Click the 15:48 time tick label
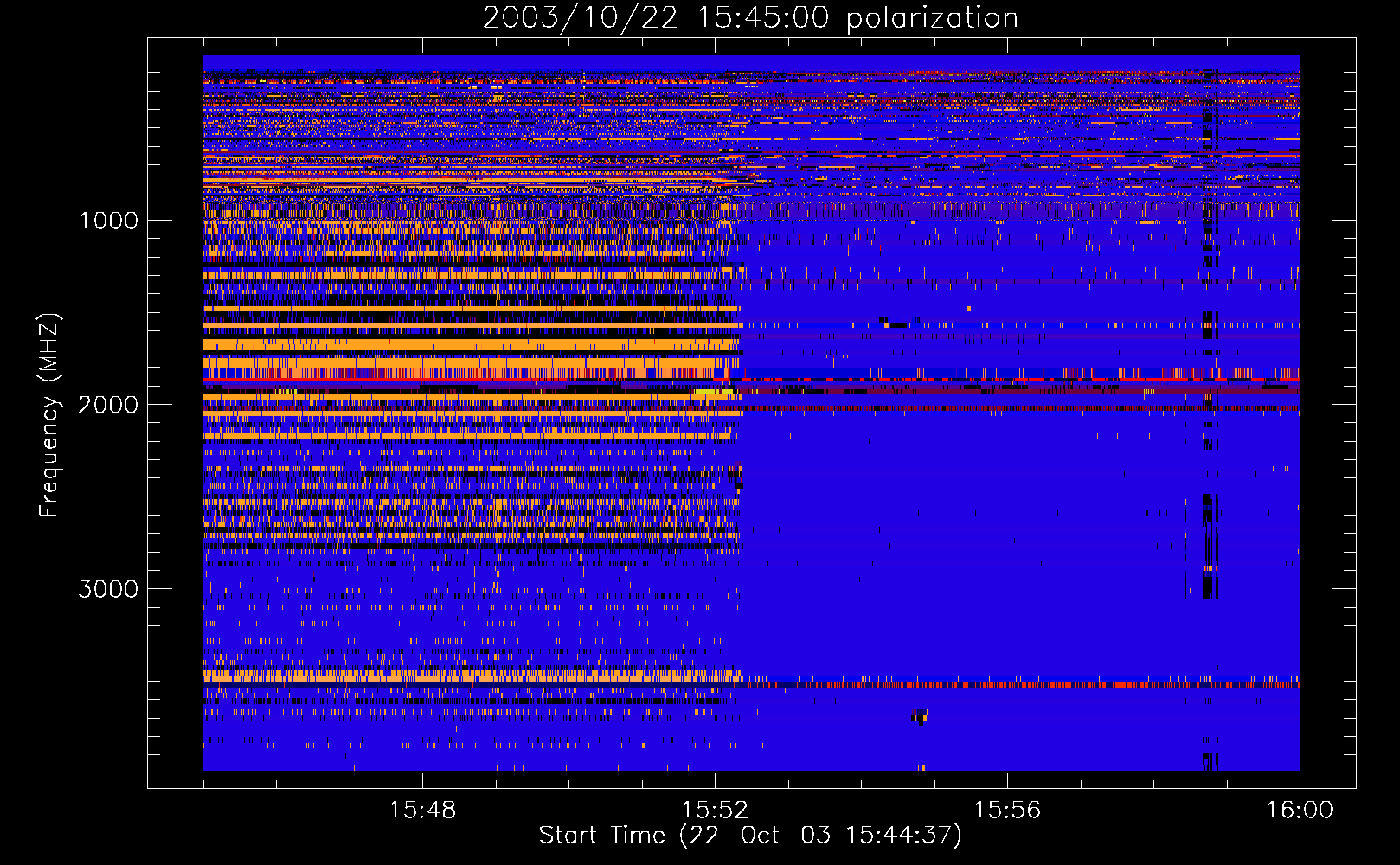The width and height of the screenshot is (1400, 865). point(422,811)
